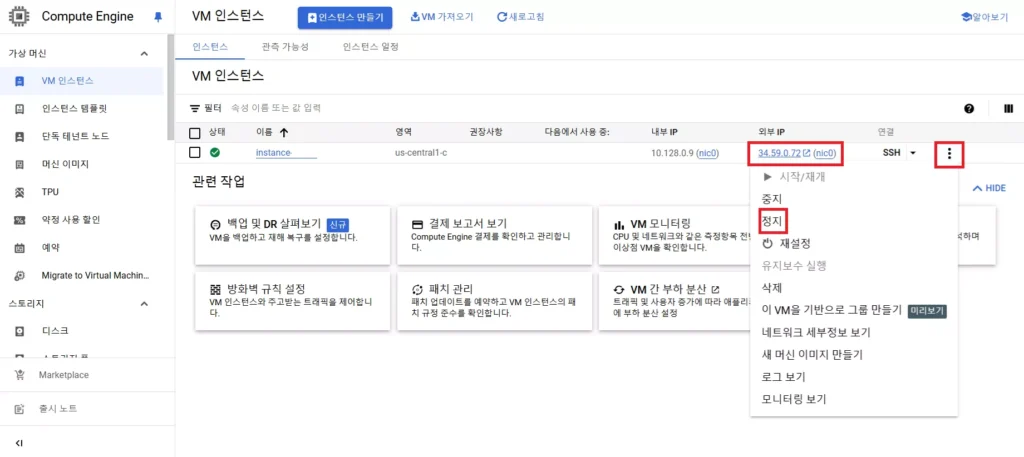Screen dimensions: 1024x457
Task: Open 결제 보고서 보기 card
Action: click(494, 235)
